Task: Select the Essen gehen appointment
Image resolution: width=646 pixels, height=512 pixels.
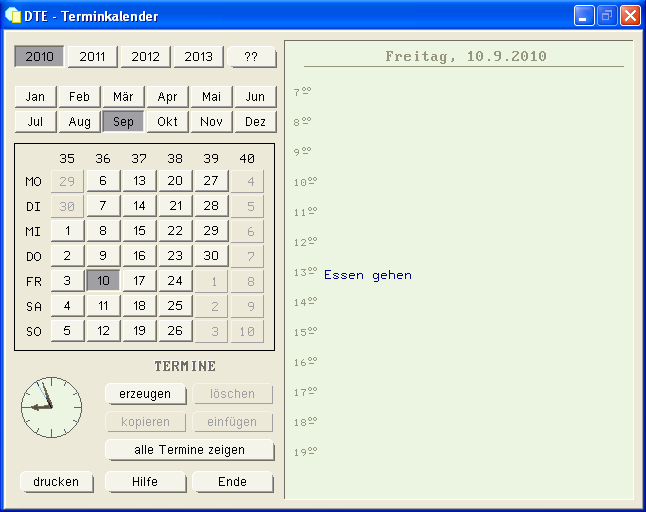Action: [x=367, y=275]
